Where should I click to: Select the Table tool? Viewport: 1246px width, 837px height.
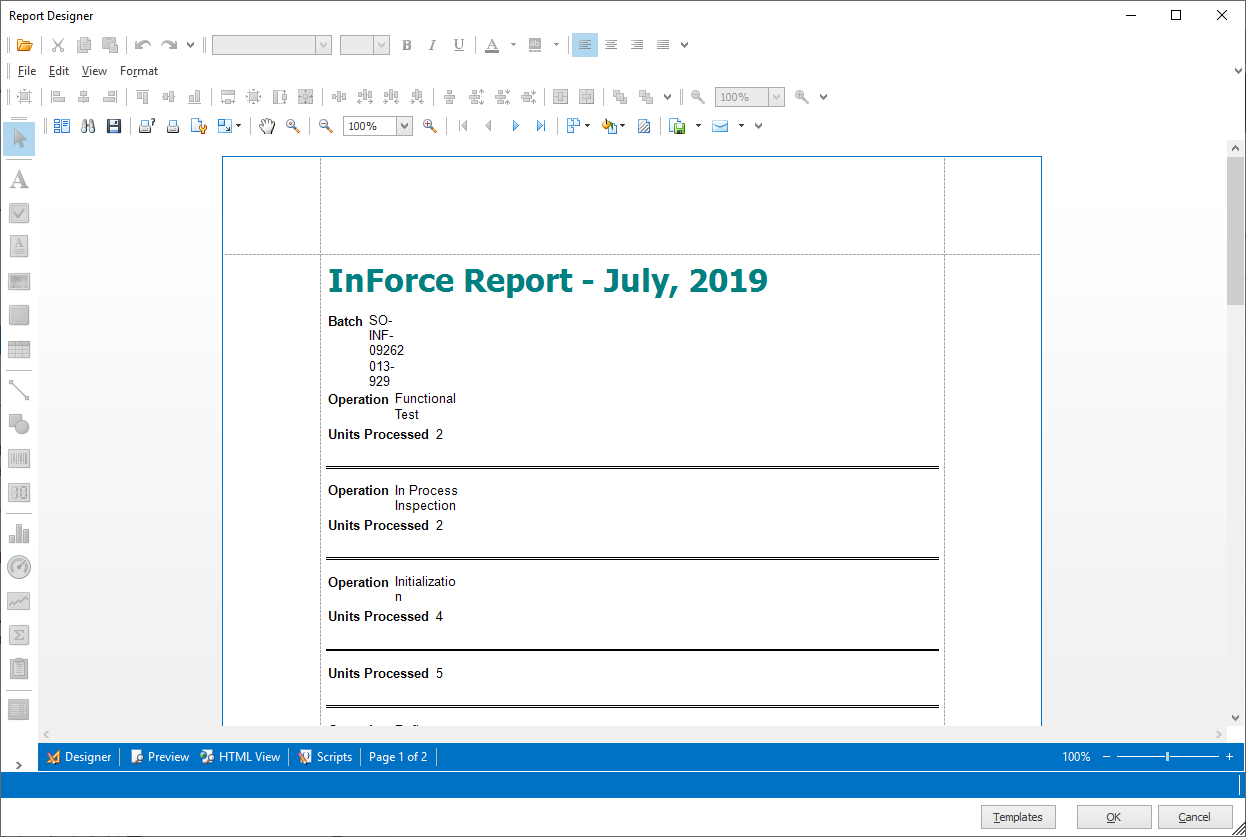[x=18, y=349]
